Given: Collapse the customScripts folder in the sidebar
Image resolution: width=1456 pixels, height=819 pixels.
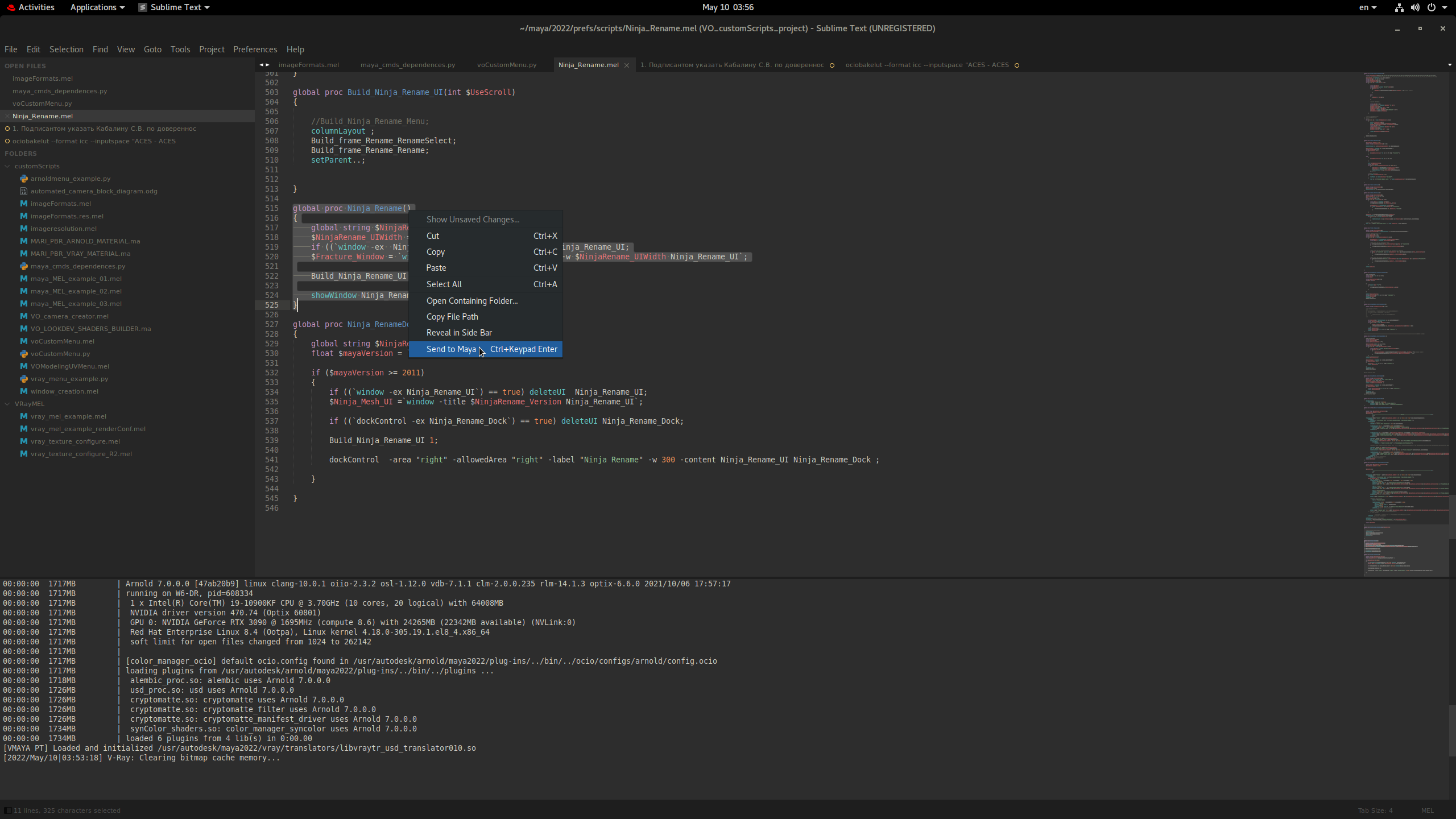Looking at the screenshot, I should pyautogui.click(x=8, y=166).
